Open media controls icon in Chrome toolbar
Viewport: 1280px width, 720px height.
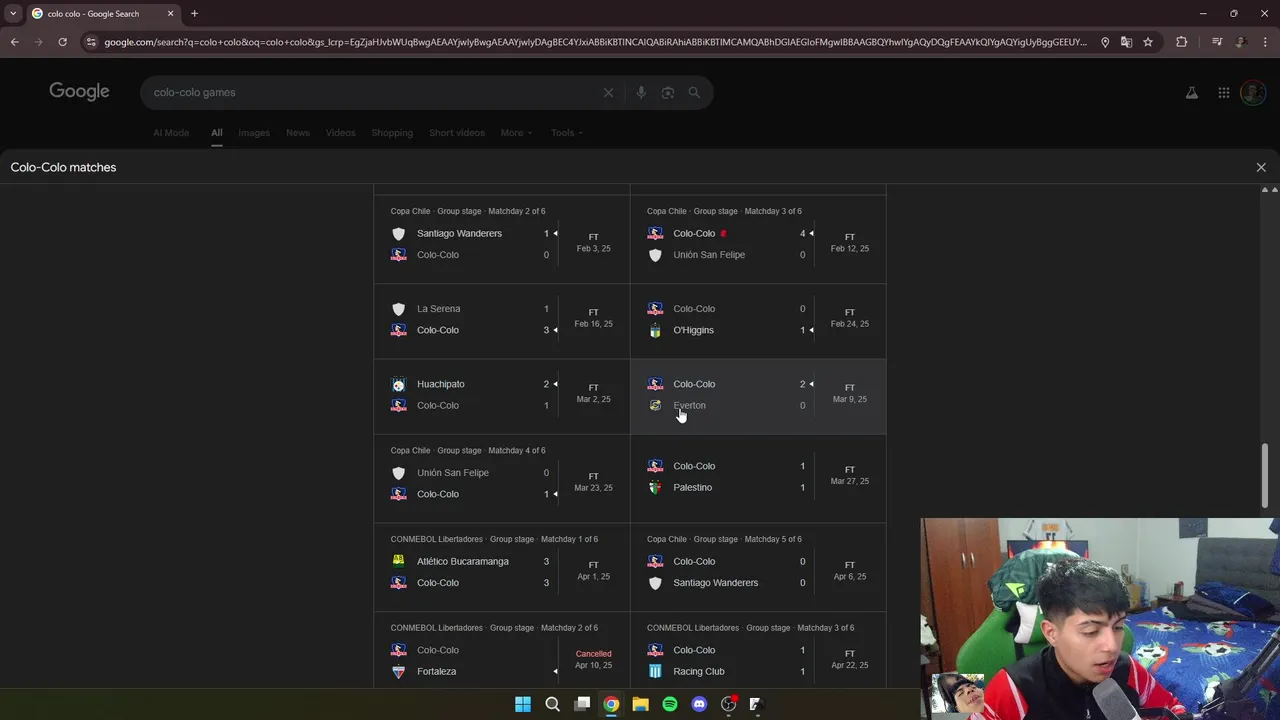pyautogui.click(x=1217, y=42)
